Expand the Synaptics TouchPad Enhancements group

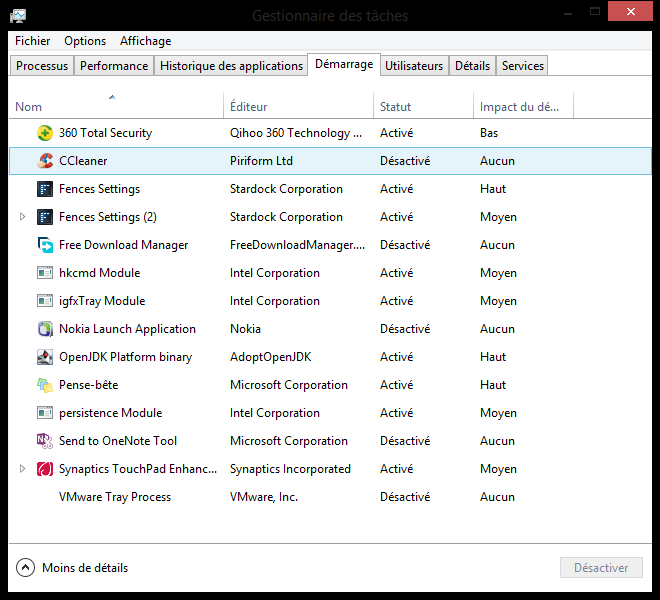pos(22,469)
